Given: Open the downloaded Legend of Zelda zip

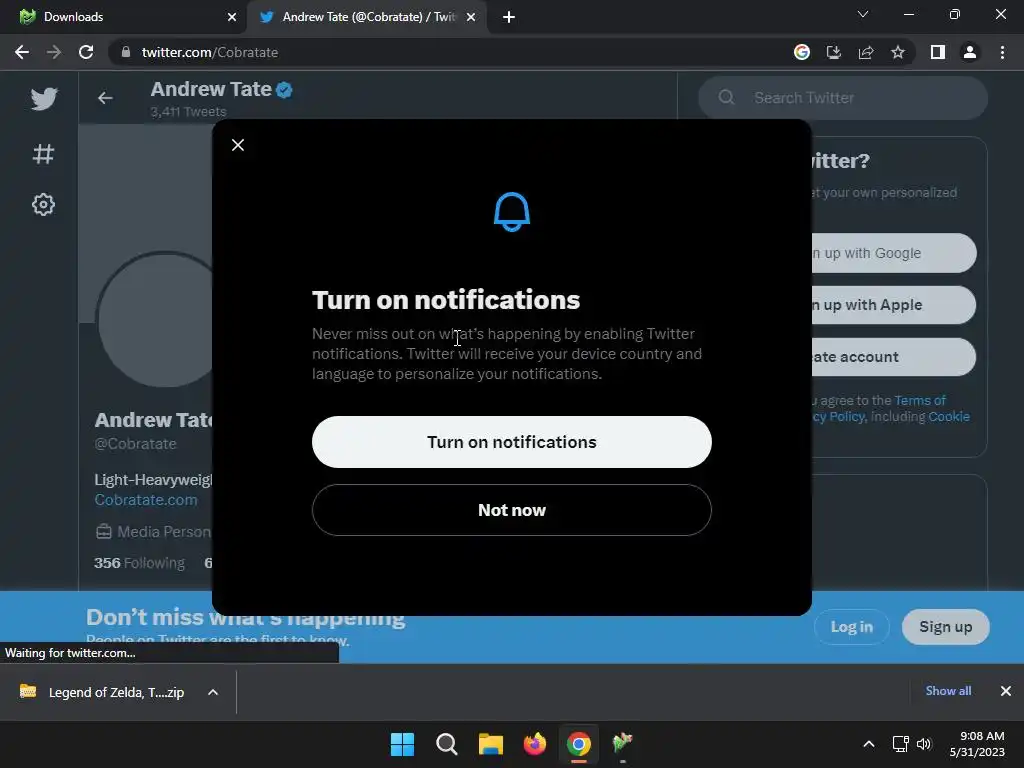Looking at the screenshot, I should (103, 692).
